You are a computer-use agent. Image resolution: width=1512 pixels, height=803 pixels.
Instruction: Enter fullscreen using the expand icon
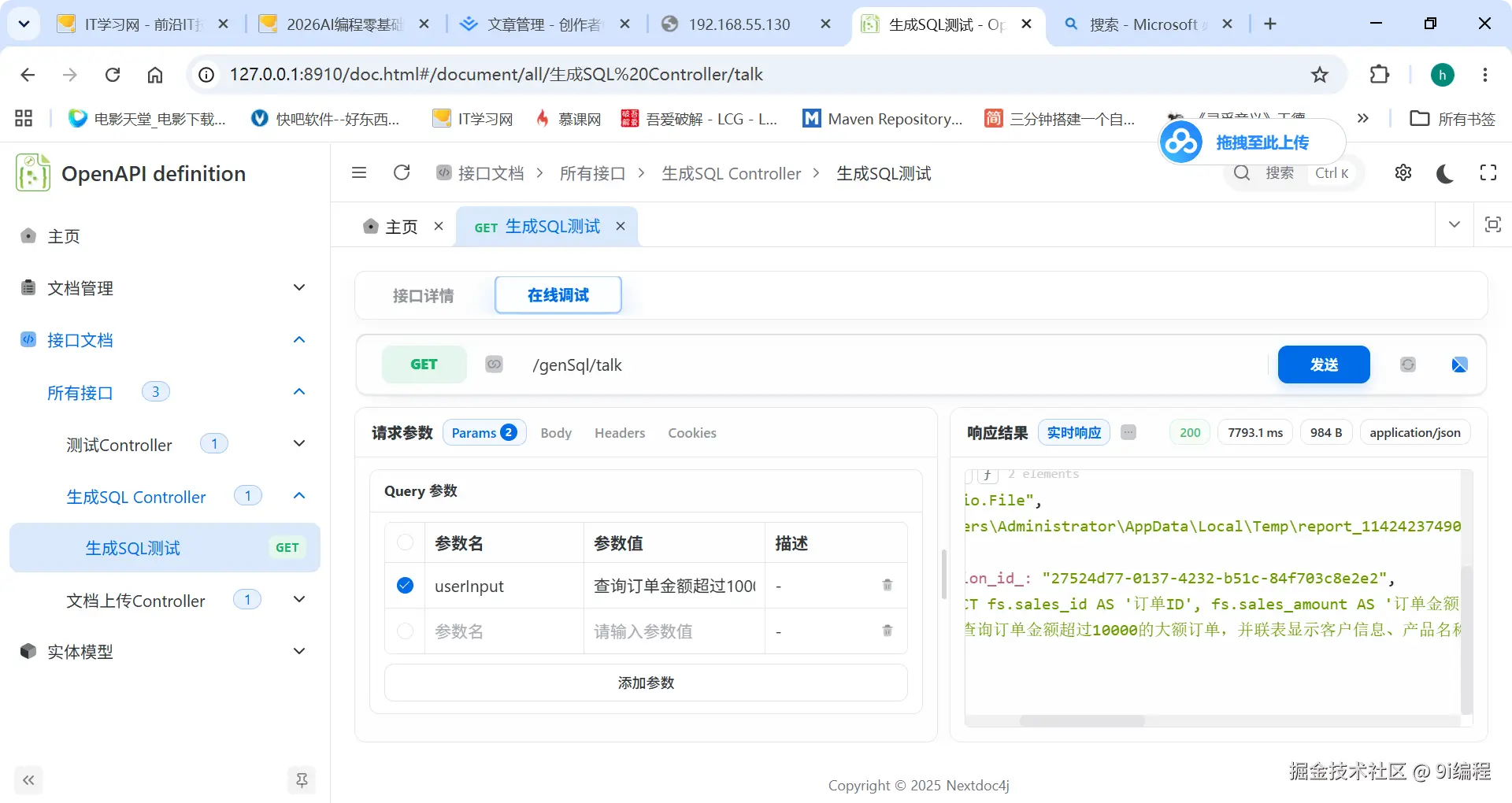point(1488,172)
